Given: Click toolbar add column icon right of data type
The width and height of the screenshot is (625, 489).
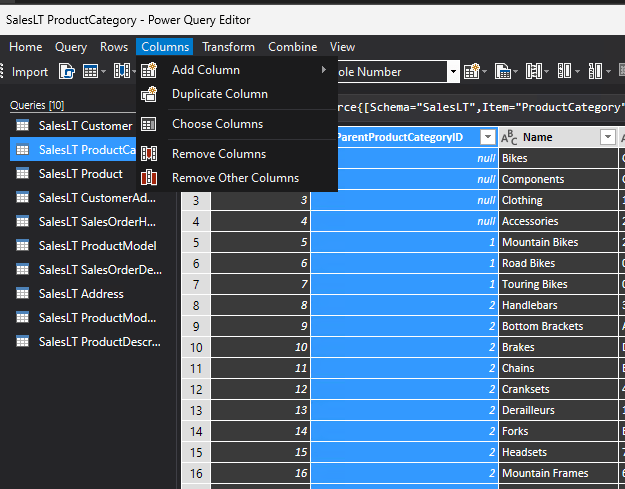Looking at the screenshot, I should [472, 71].
